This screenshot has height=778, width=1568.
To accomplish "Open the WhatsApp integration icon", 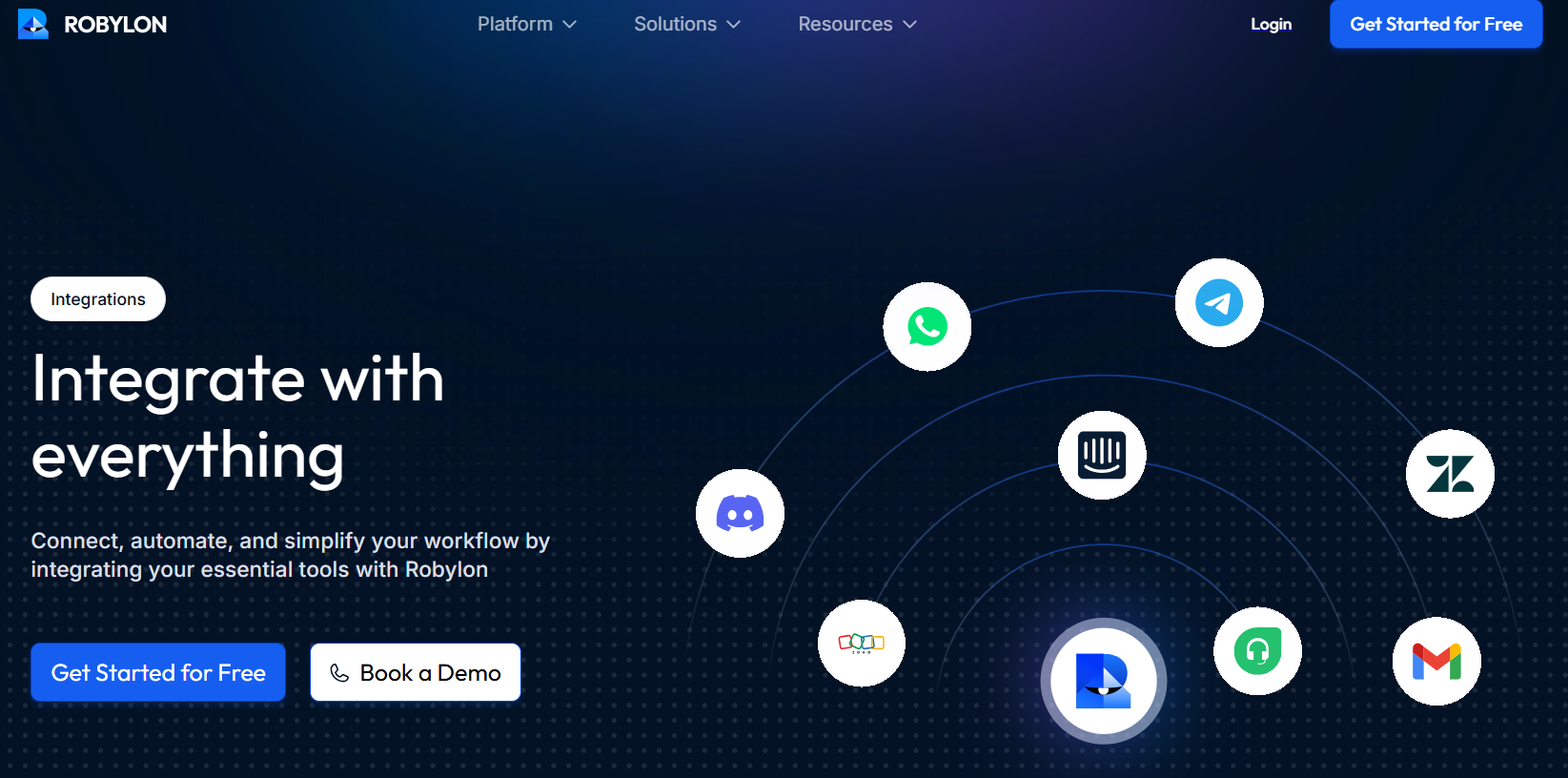I will coord(927,327).
